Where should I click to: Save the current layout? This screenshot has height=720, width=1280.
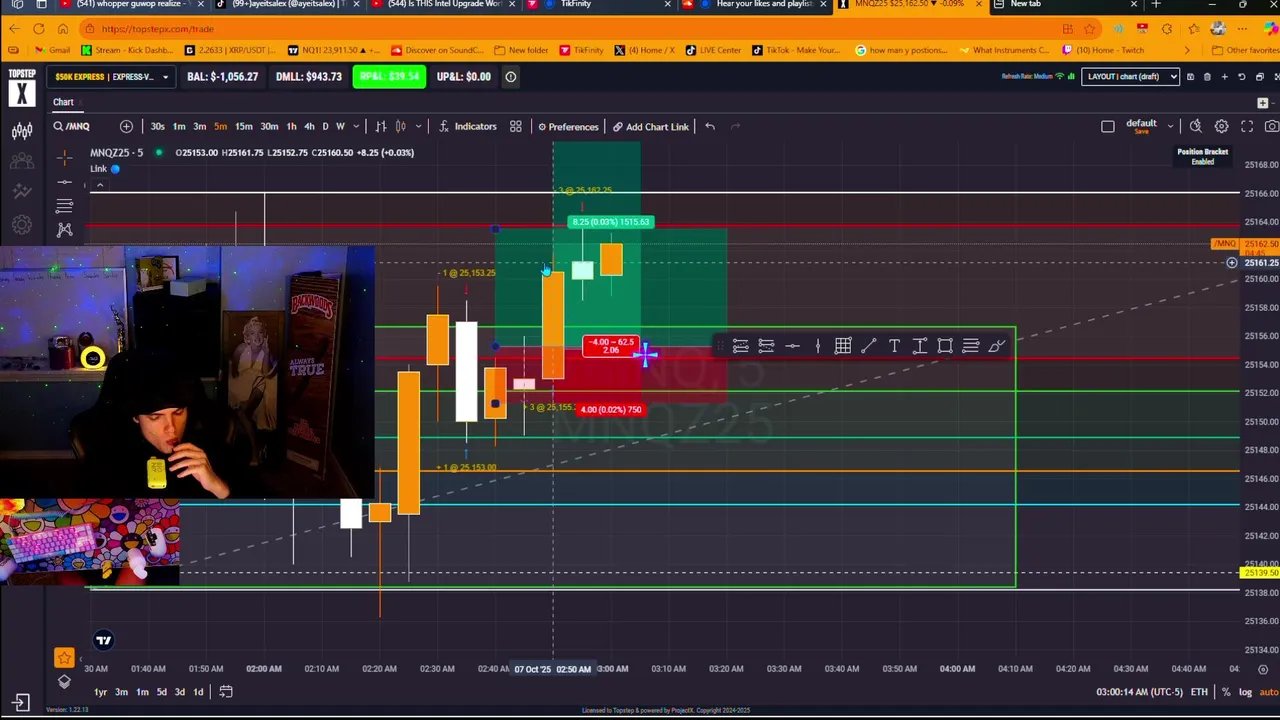point(1189,76)
